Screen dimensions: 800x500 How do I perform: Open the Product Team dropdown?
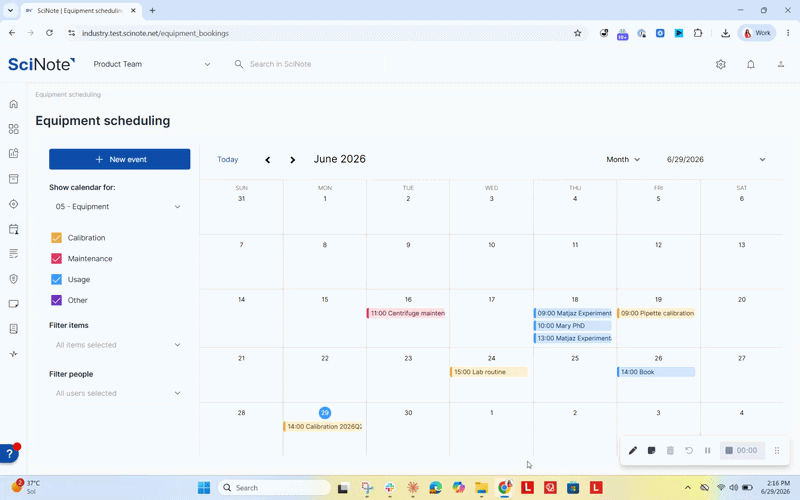pyautogui.click(x=152, y=64)
